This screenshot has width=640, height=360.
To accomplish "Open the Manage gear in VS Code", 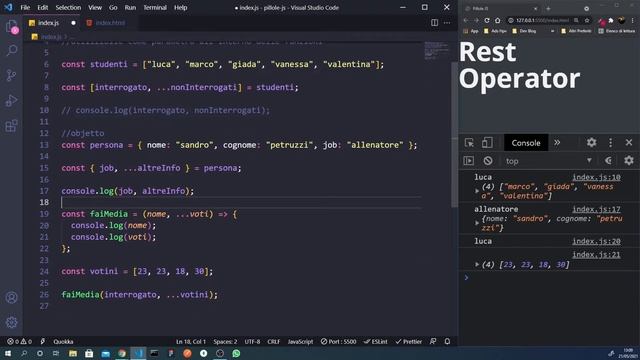I will coord(12,322).
